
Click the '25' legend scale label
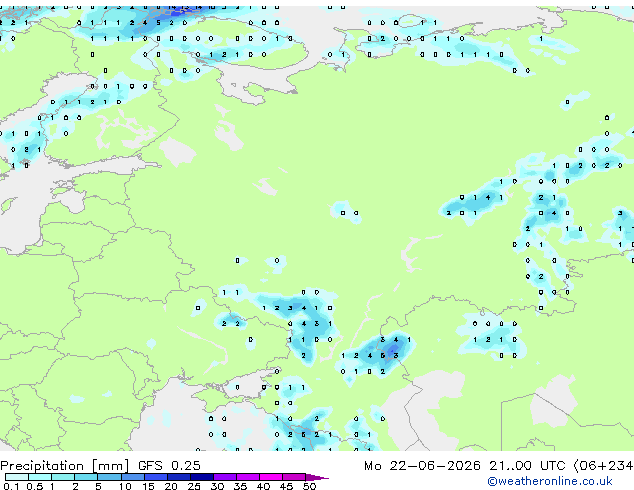(194, 486)
